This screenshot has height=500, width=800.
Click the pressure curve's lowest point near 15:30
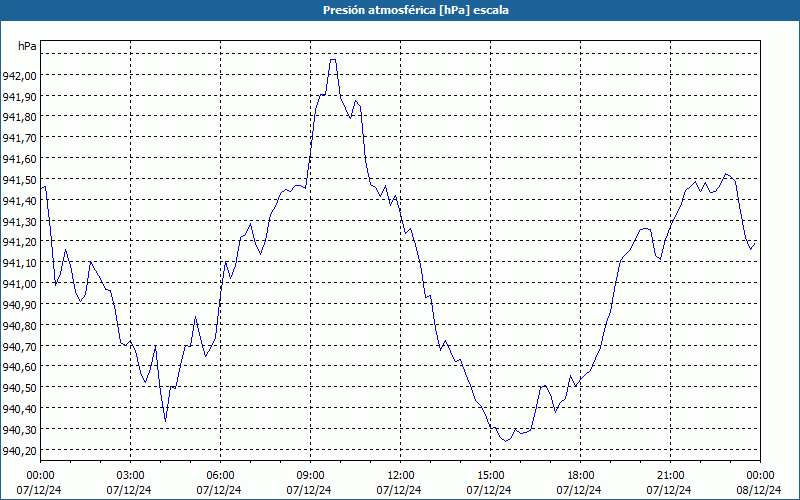505,441
